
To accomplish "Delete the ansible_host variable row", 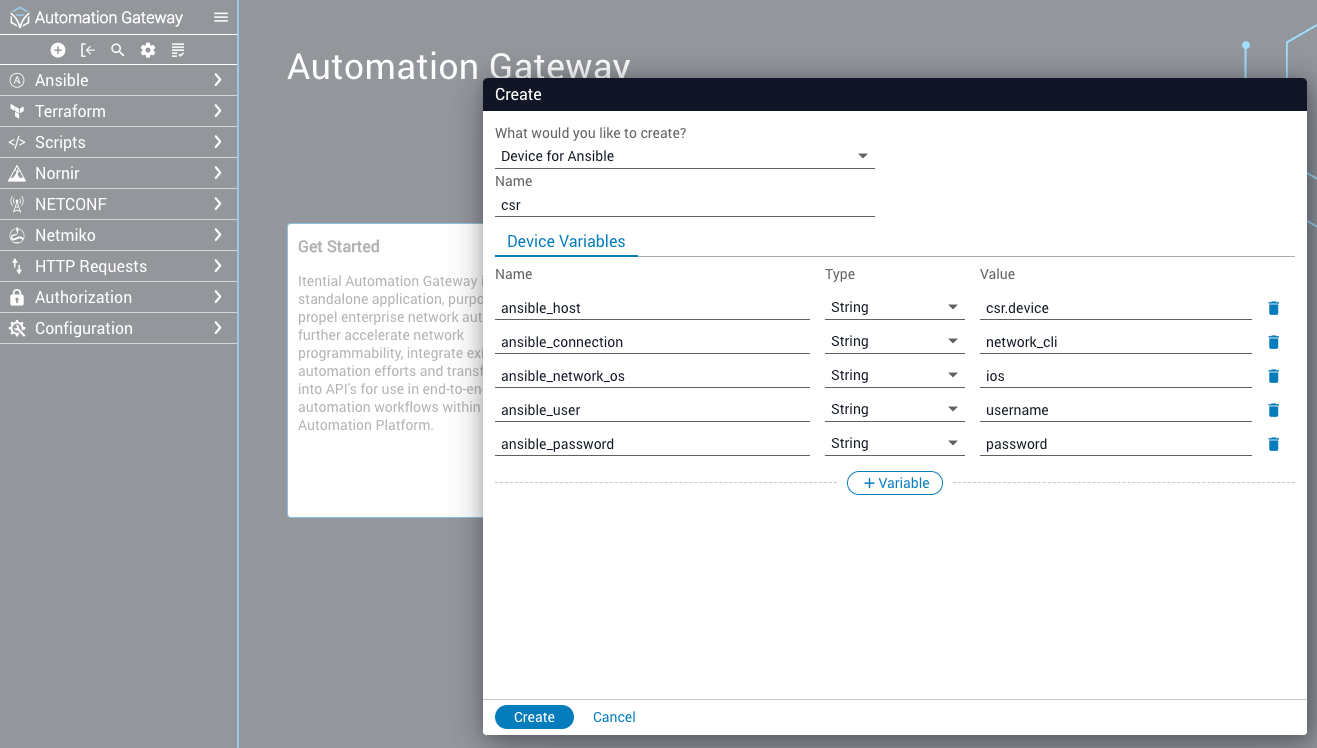I will (x=1273, y=308).
